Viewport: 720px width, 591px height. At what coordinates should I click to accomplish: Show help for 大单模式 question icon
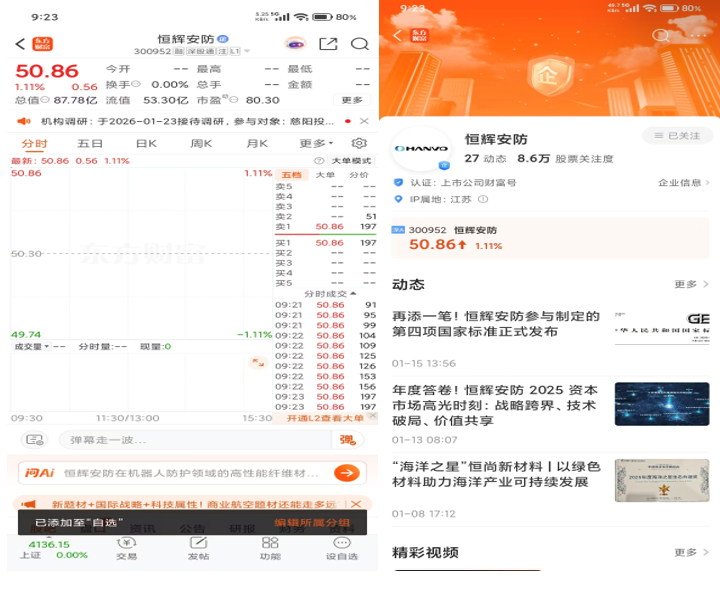(319, 161)
